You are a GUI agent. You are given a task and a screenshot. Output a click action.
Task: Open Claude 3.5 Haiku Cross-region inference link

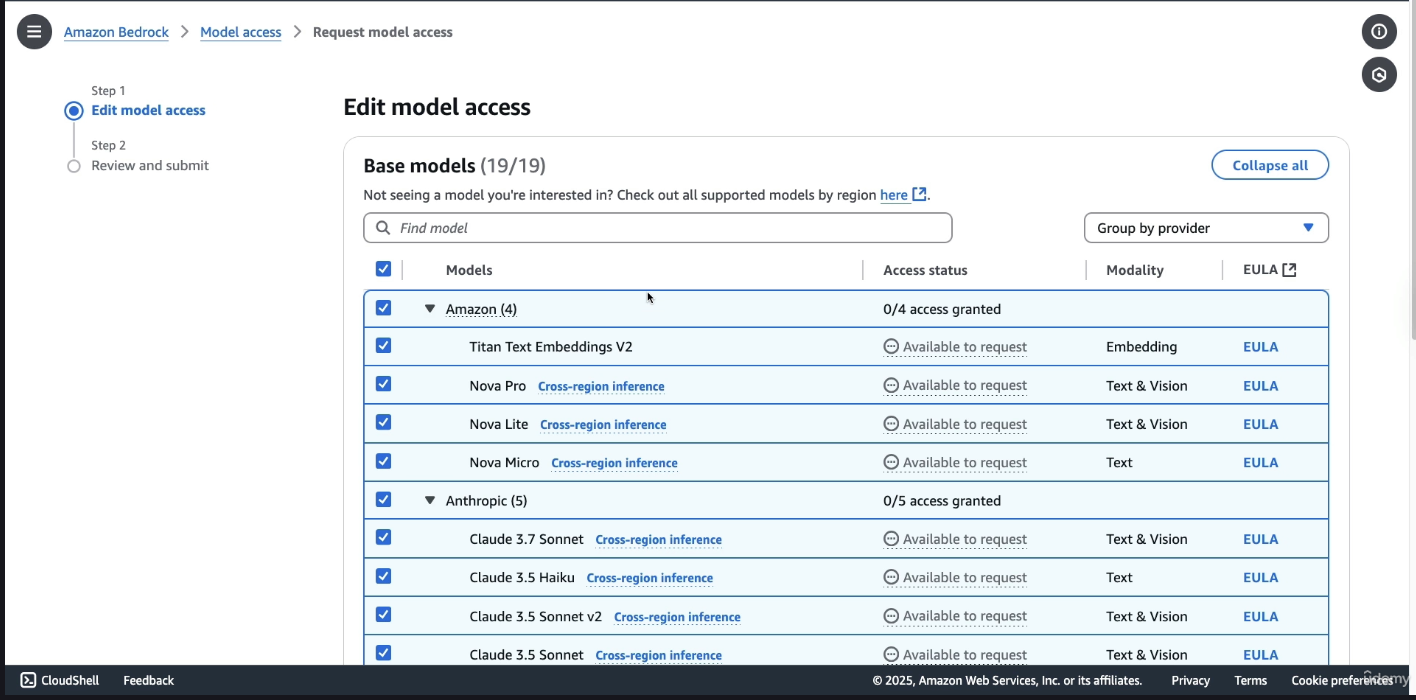tap(650, 578)
